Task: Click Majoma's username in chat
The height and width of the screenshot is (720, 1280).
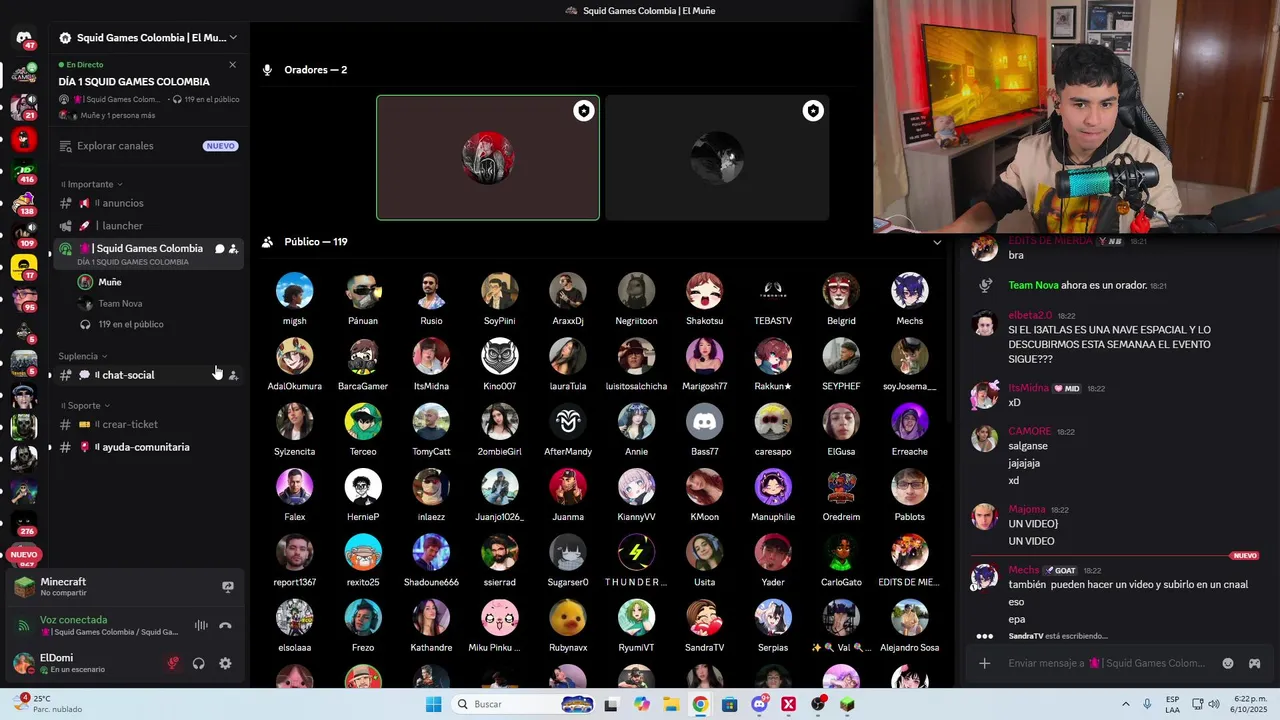Action: click(x=1027, y=509)
